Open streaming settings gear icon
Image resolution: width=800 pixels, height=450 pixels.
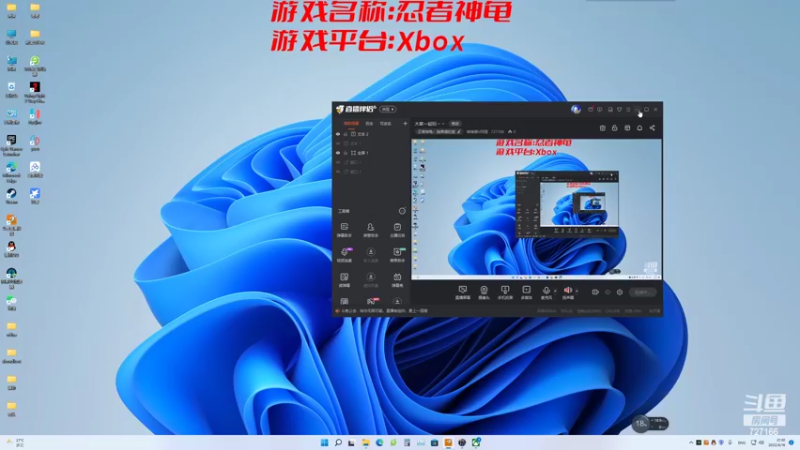[x=619, y=292]
